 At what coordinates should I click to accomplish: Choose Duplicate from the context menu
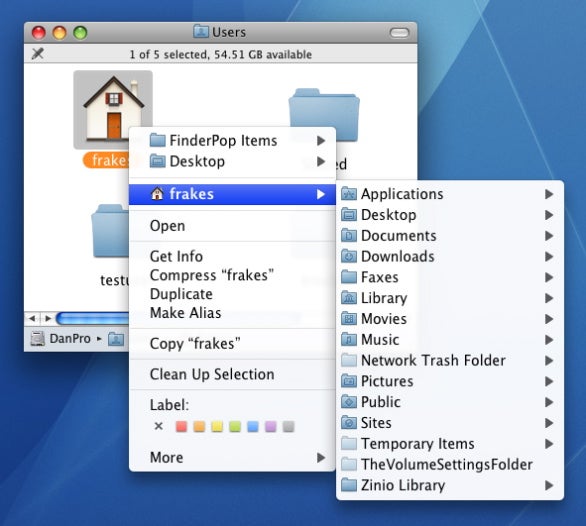(x=232, y=294)
